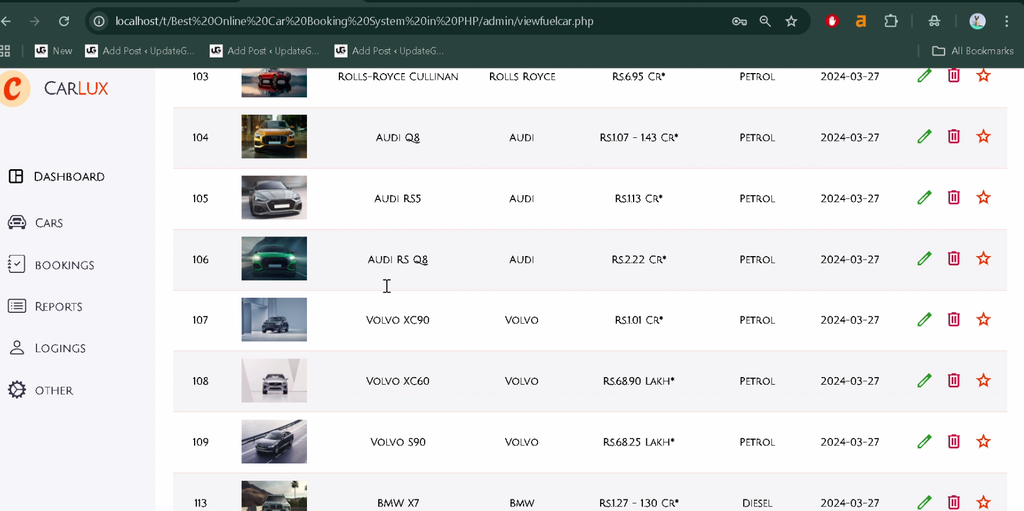Open the "New" bookmark
The width and height of the screenshot is (1024, 511).
[x=54, y=51]
